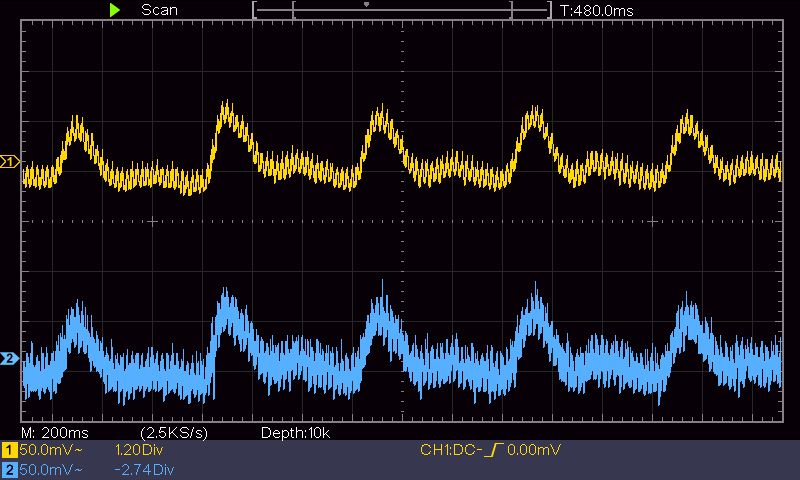Click the 0.00mV trigger level value
The width and height of the screenshot is (800, 480).
tap(534, 450)
